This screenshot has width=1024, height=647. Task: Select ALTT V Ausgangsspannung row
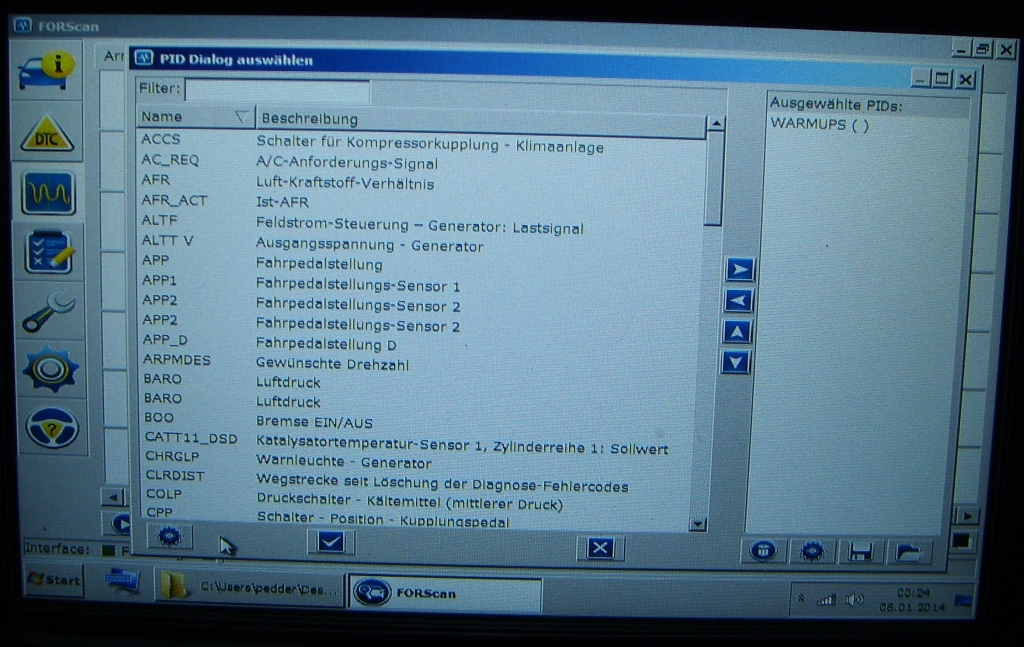421,243
